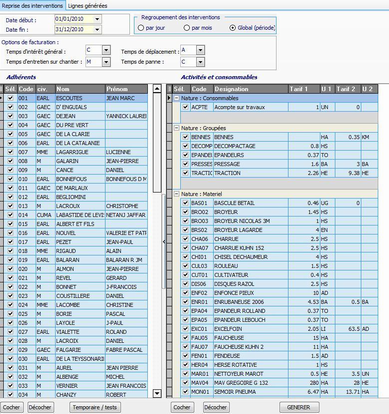Switch to the Lignes générées tab
Image resolution: width=389 pixels, height=414 pixels.
coord(87,6)
